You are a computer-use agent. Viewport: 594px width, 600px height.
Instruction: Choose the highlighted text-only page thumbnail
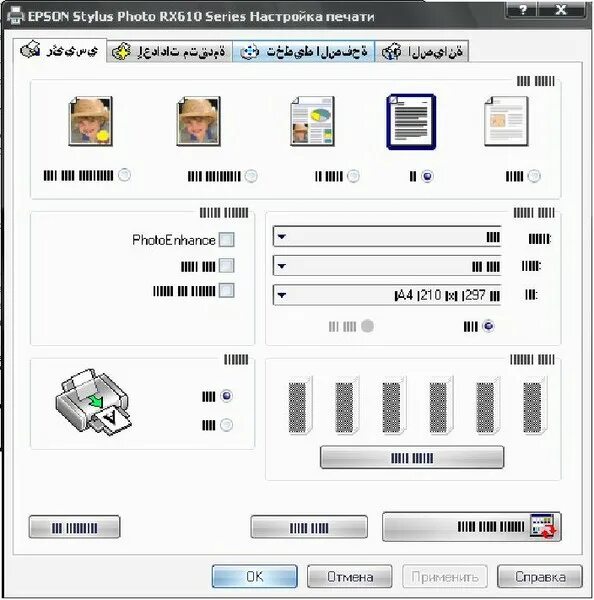411,122
